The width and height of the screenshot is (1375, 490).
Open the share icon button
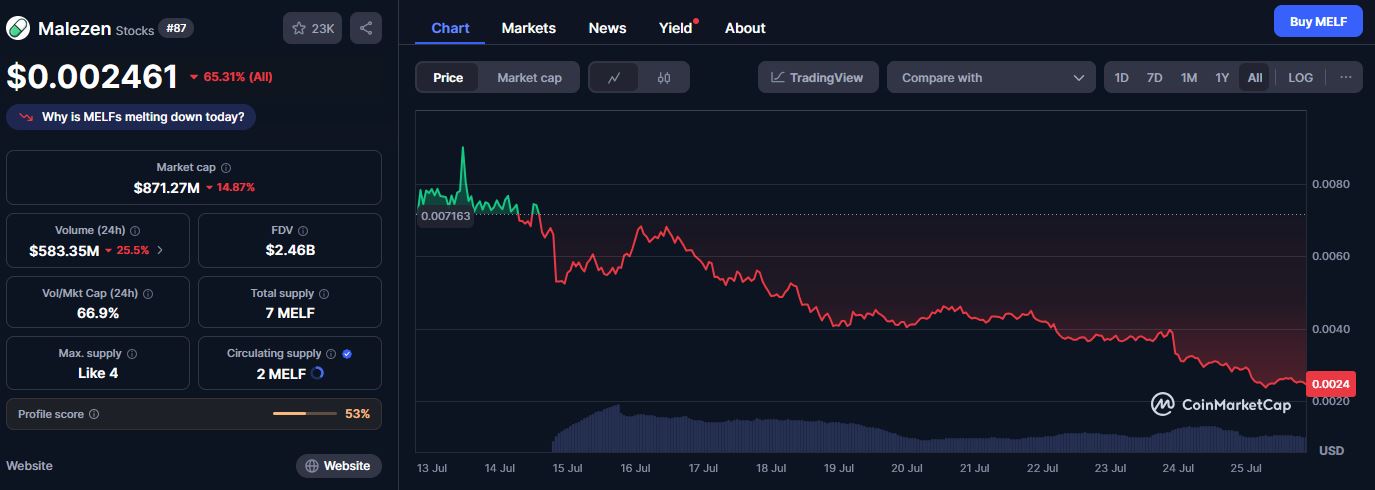(x=366, y=28)
